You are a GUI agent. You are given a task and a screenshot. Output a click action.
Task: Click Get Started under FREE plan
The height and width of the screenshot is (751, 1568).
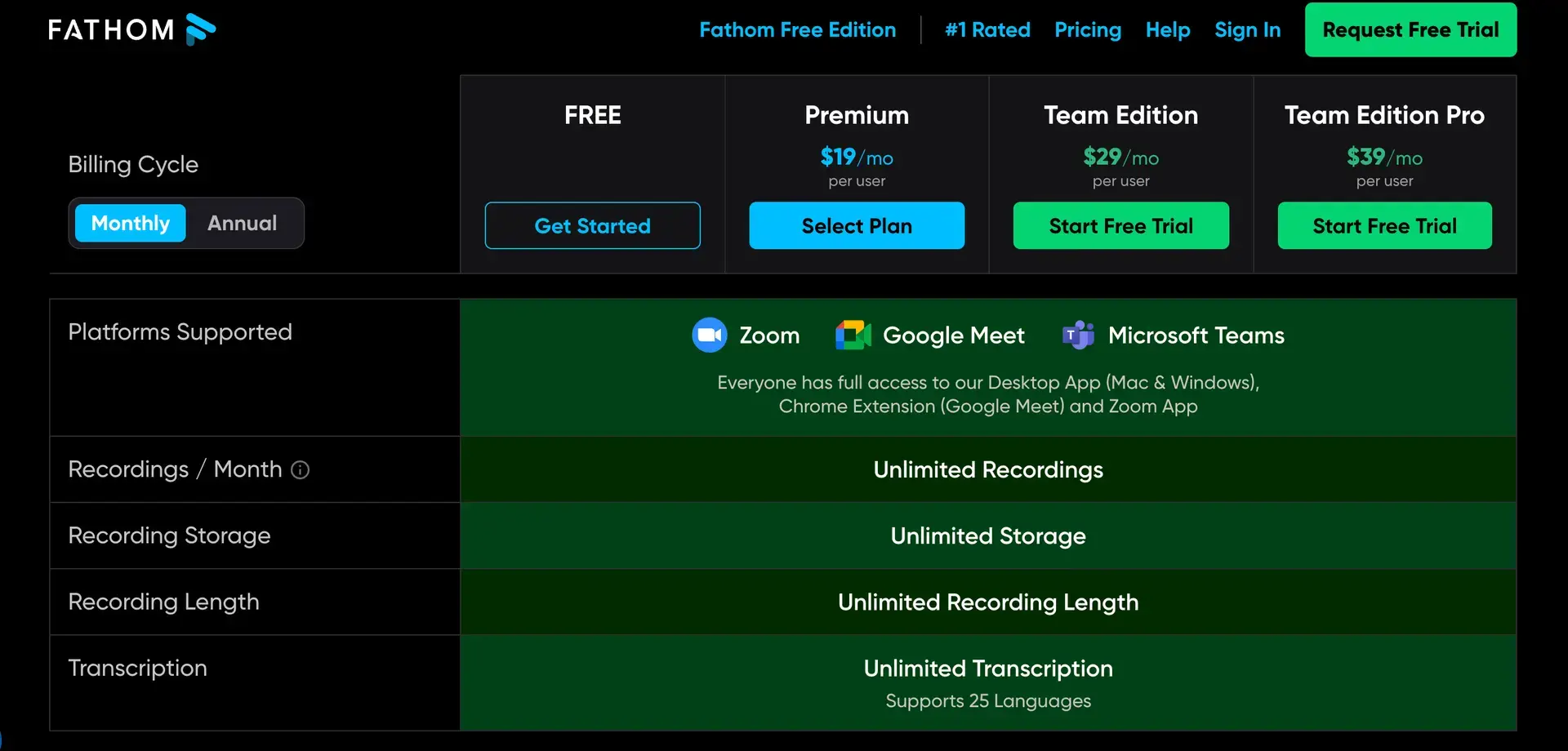[592, 225]
